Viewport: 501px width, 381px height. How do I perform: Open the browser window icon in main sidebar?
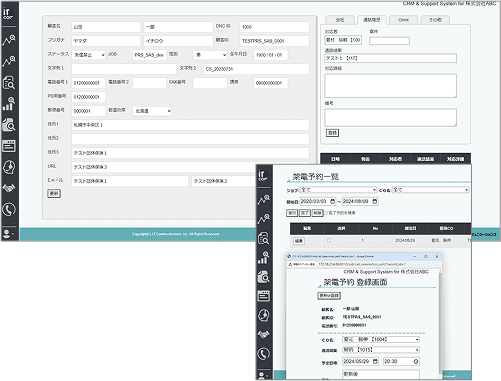click(x=9, y=146)
